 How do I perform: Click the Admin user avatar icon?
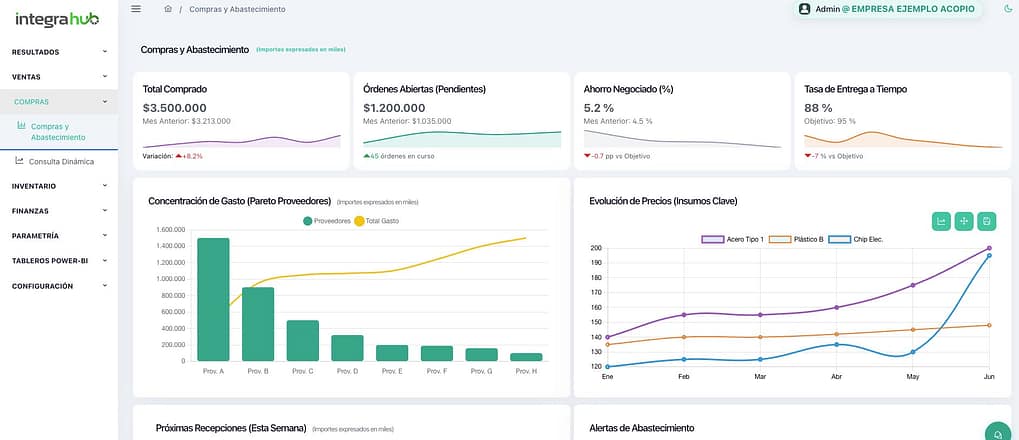pos(804,9)
